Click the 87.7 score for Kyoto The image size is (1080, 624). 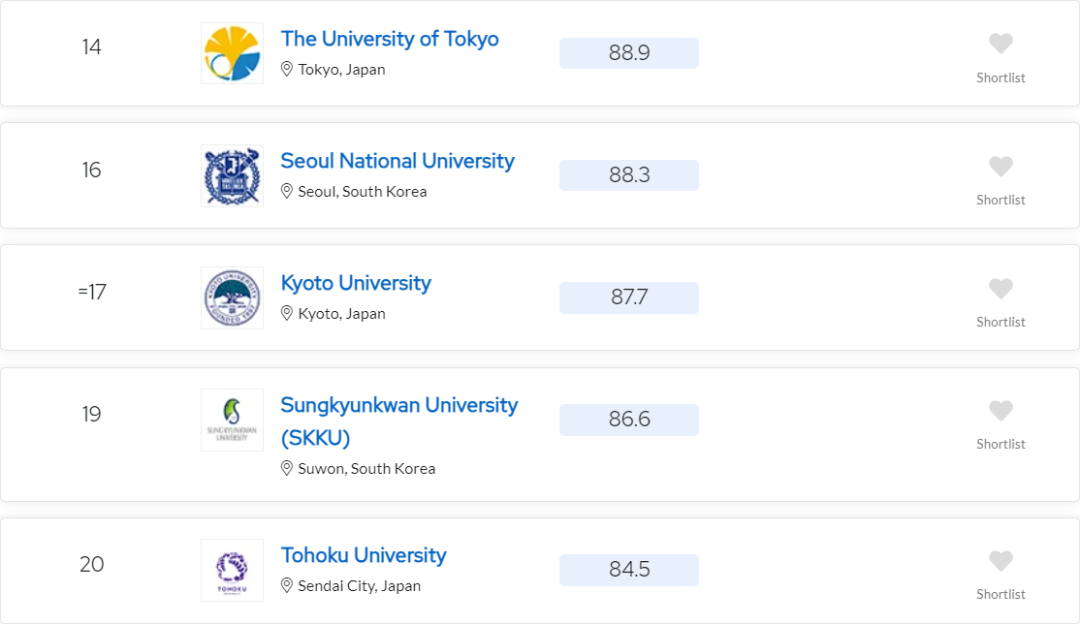629,297
